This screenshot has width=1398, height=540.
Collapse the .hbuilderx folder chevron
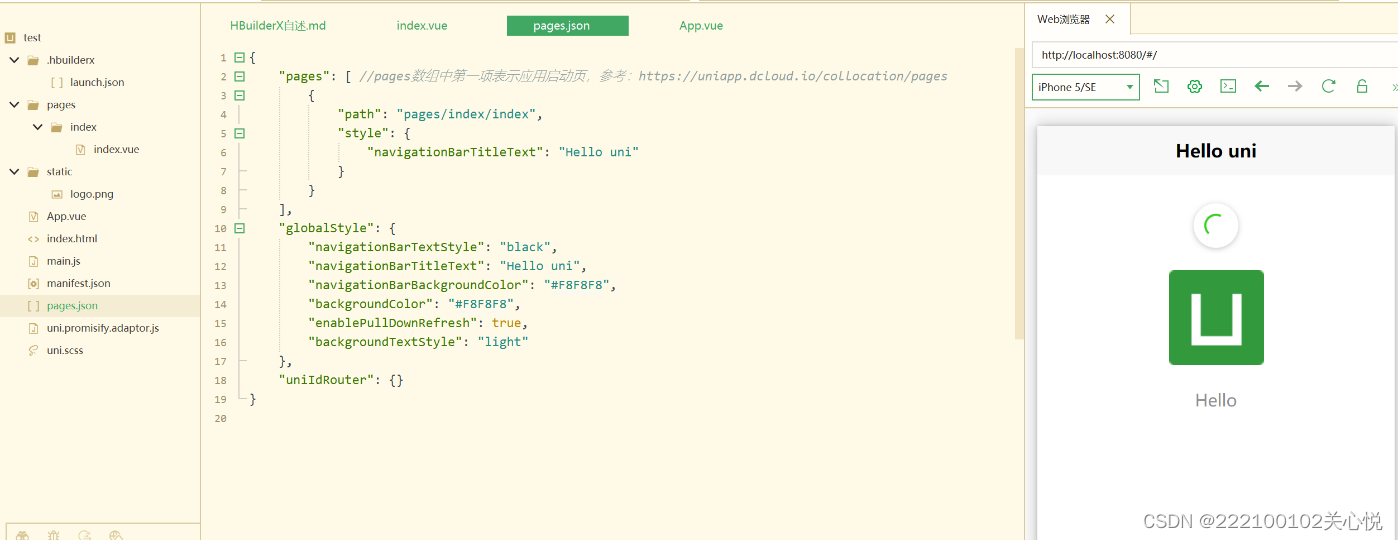click(x=14, y=60)
